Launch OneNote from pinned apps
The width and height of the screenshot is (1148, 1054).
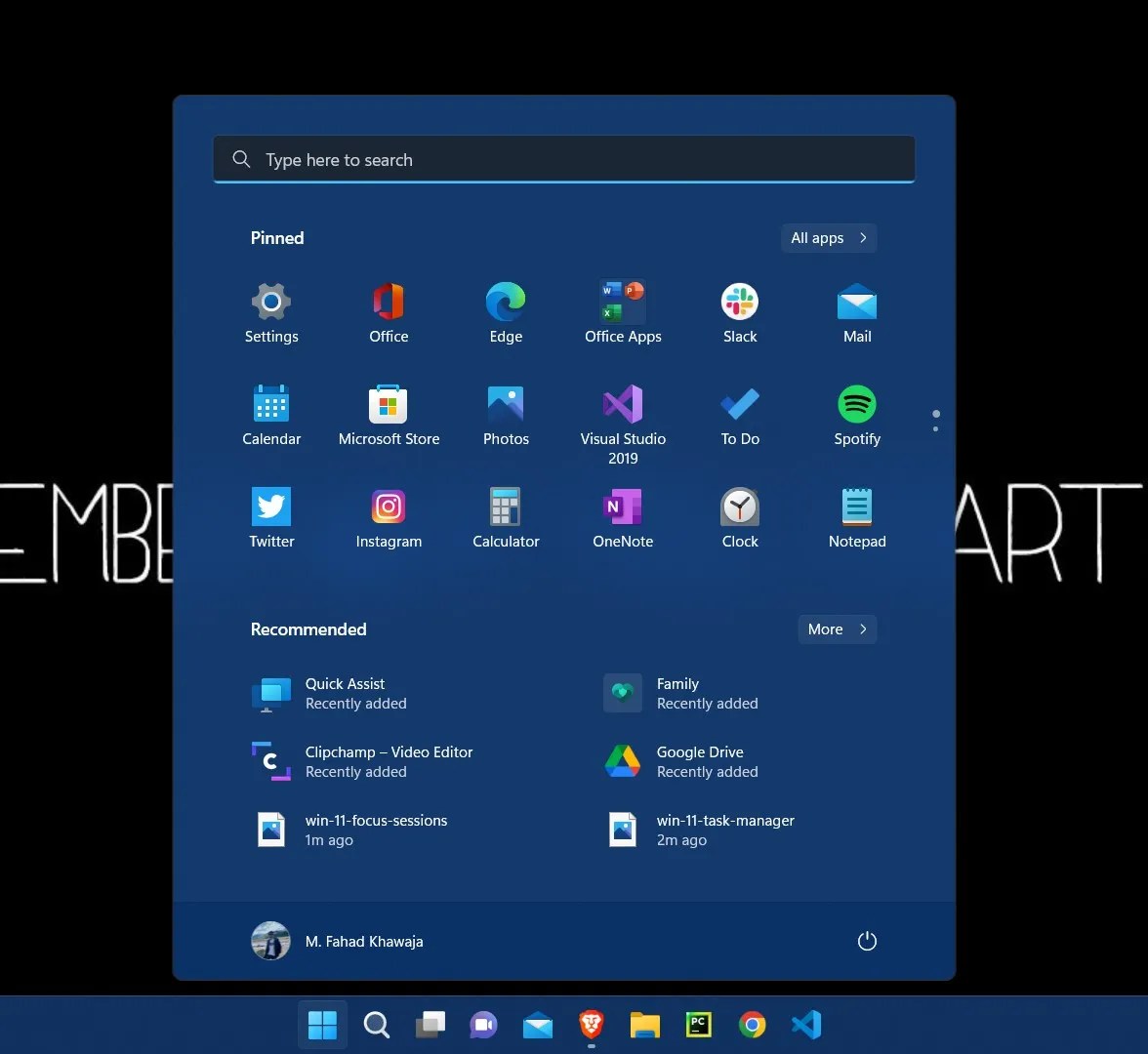tap(623, 517)
